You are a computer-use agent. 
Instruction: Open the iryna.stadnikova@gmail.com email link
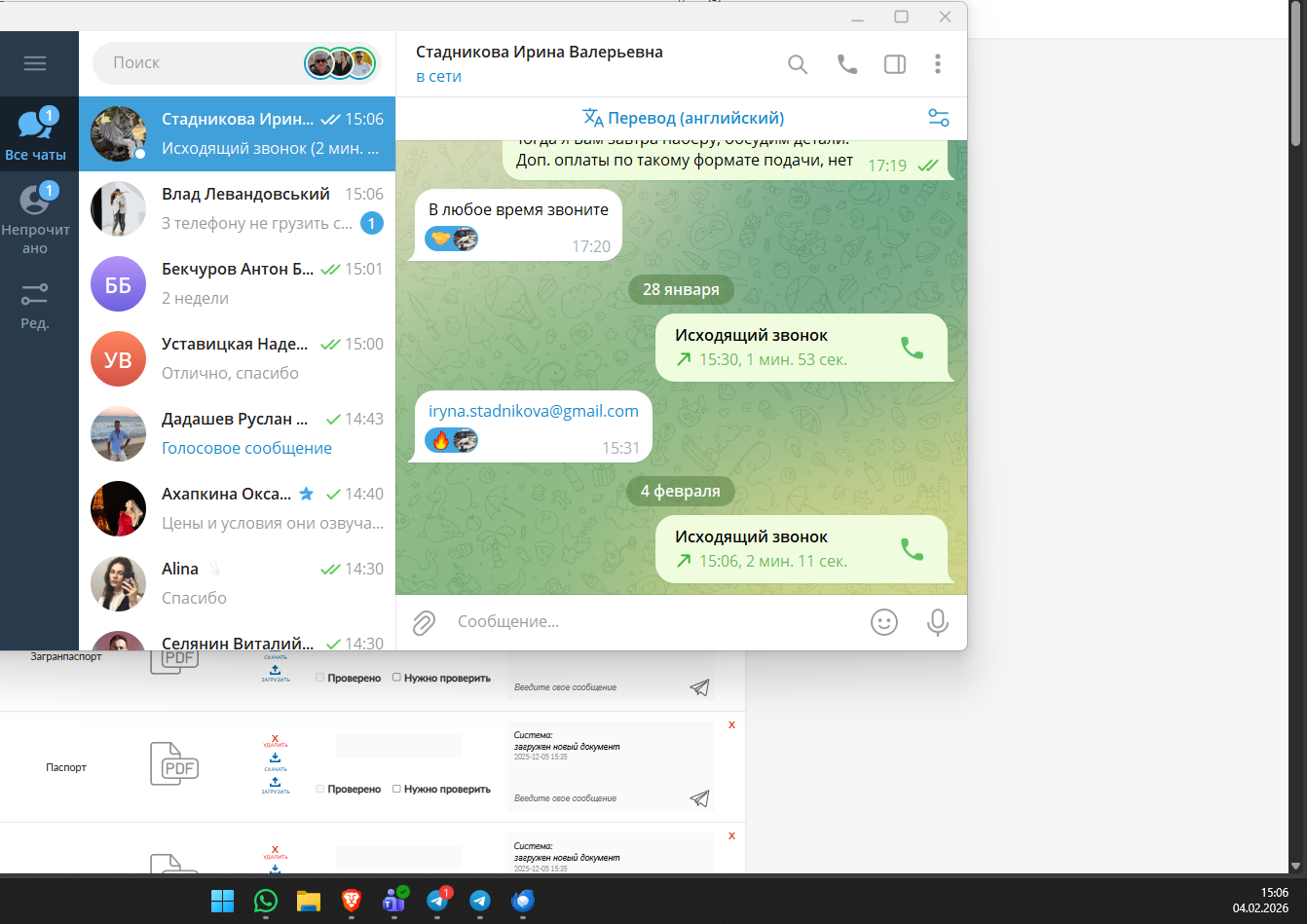point(534,411)
